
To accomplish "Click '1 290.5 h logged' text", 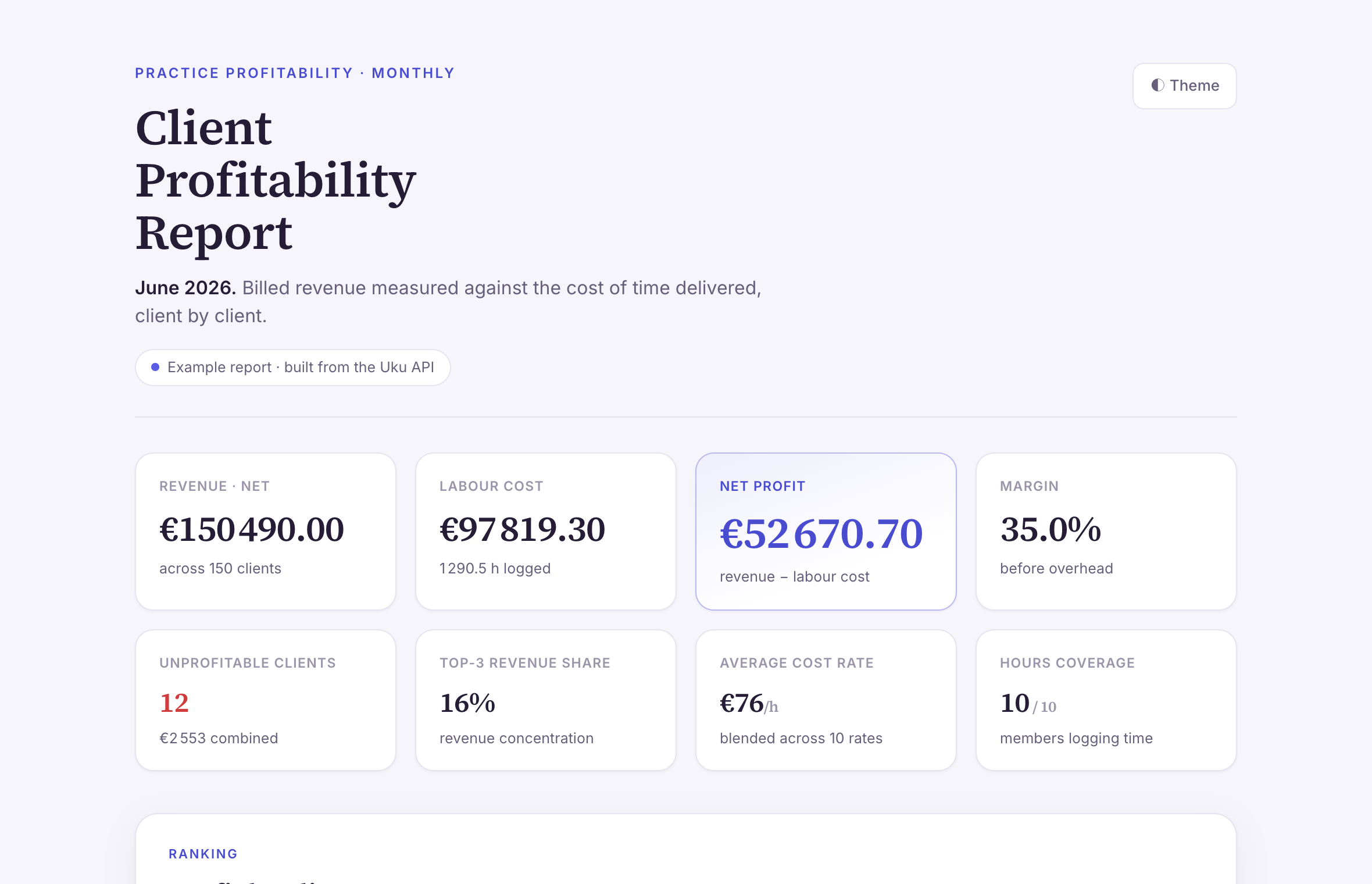I will tap(495, 568).
